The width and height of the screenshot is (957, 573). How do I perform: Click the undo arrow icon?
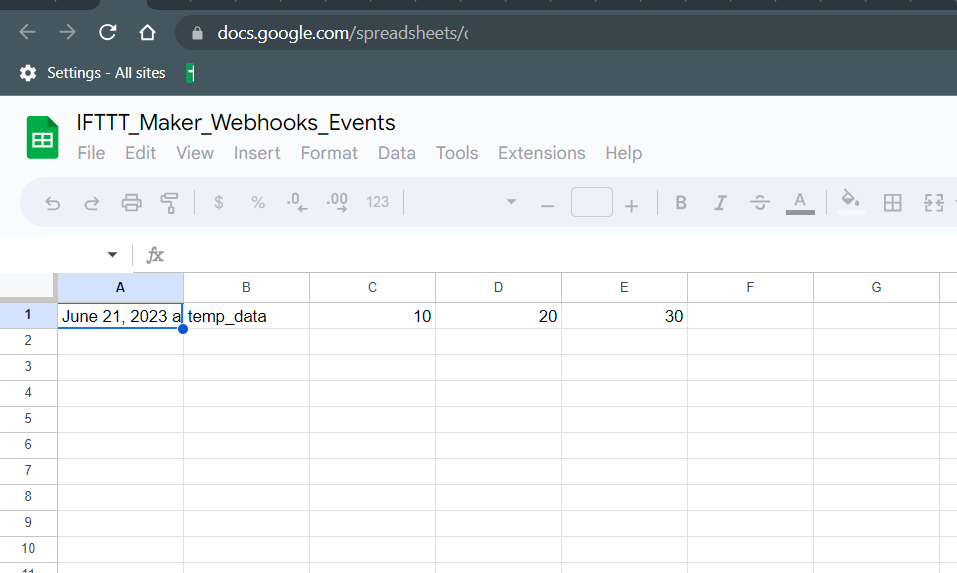tap(53, 203)
